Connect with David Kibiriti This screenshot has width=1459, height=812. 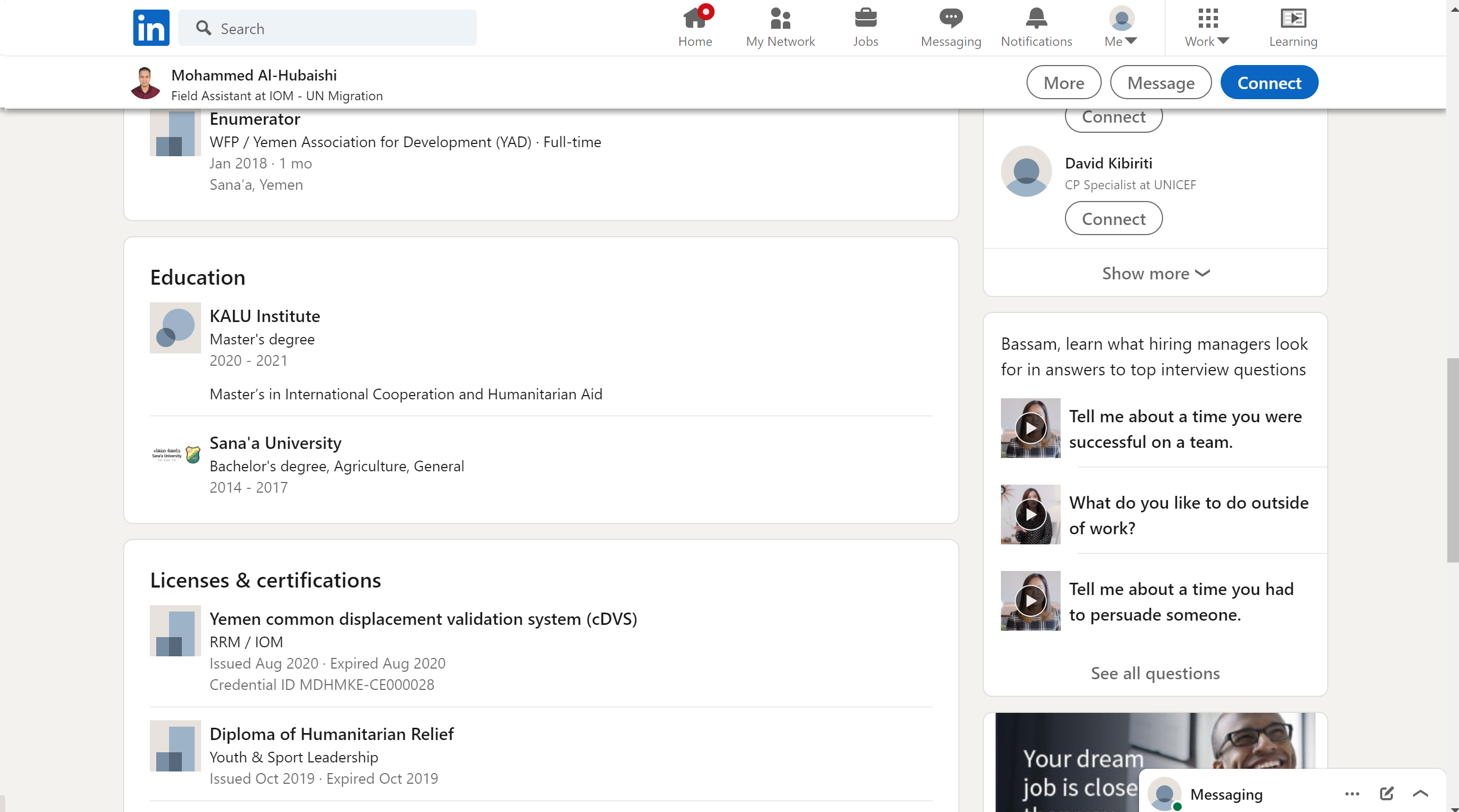[x=1113, y=219]
